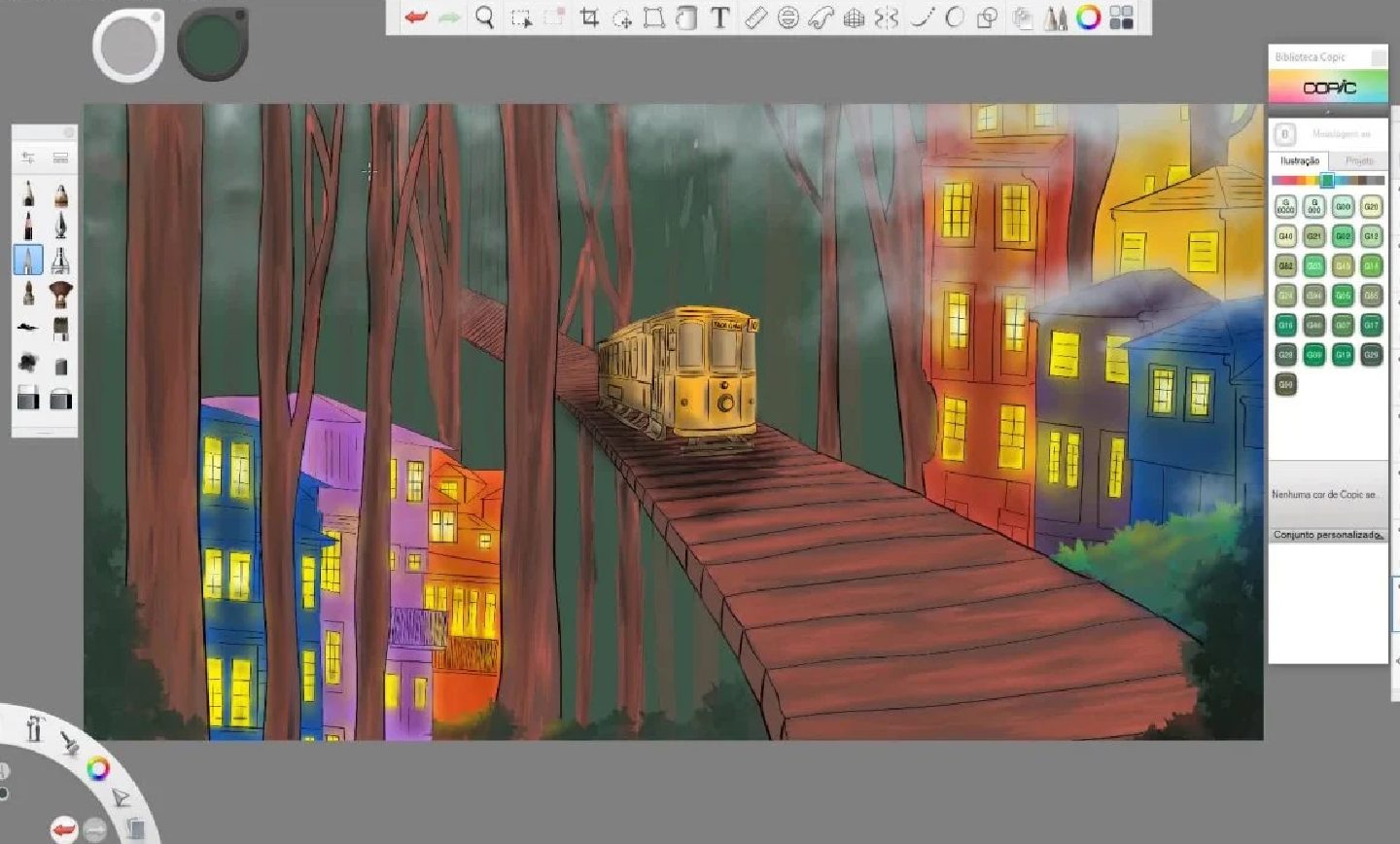Select the highlighted blue pen brush
This screenshot has height=844, width=1400.
(x=28, y=260)
